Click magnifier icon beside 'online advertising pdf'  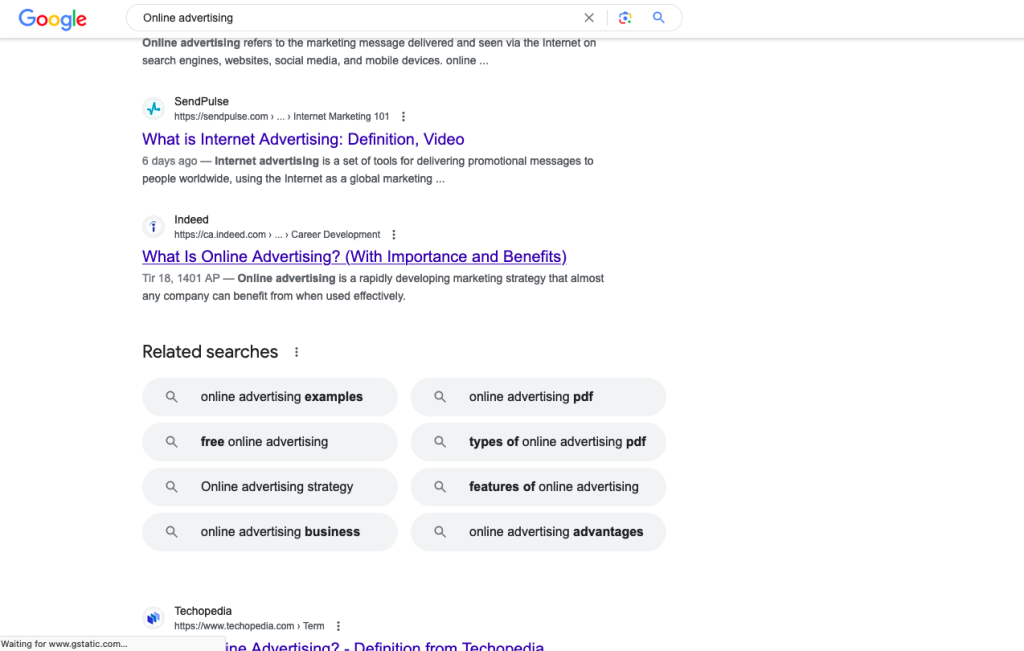(440, 397)
